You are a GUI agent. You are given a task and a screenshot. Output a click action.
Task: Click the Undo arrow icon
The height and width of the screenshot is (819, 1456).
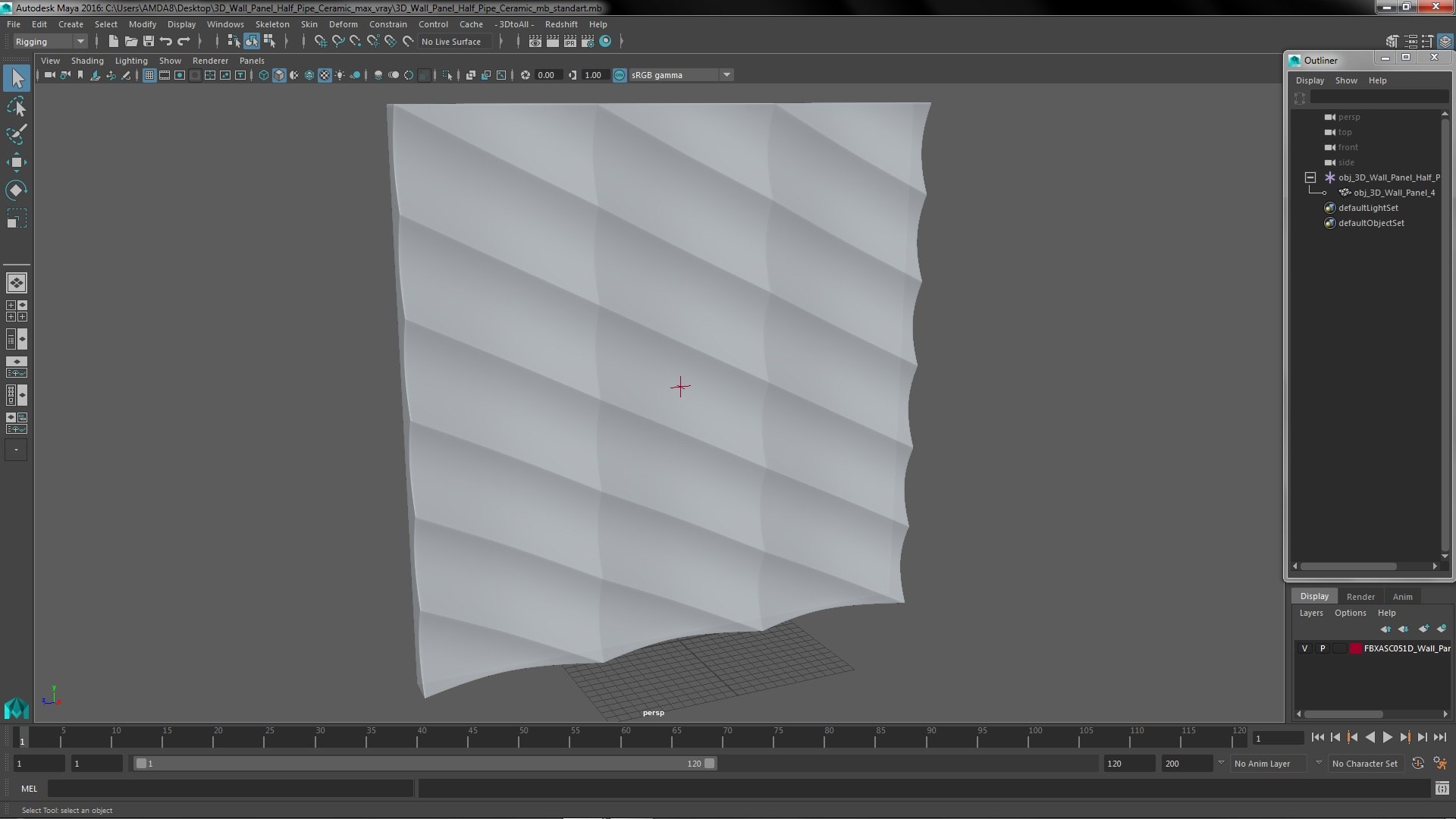tap(166, 42)
